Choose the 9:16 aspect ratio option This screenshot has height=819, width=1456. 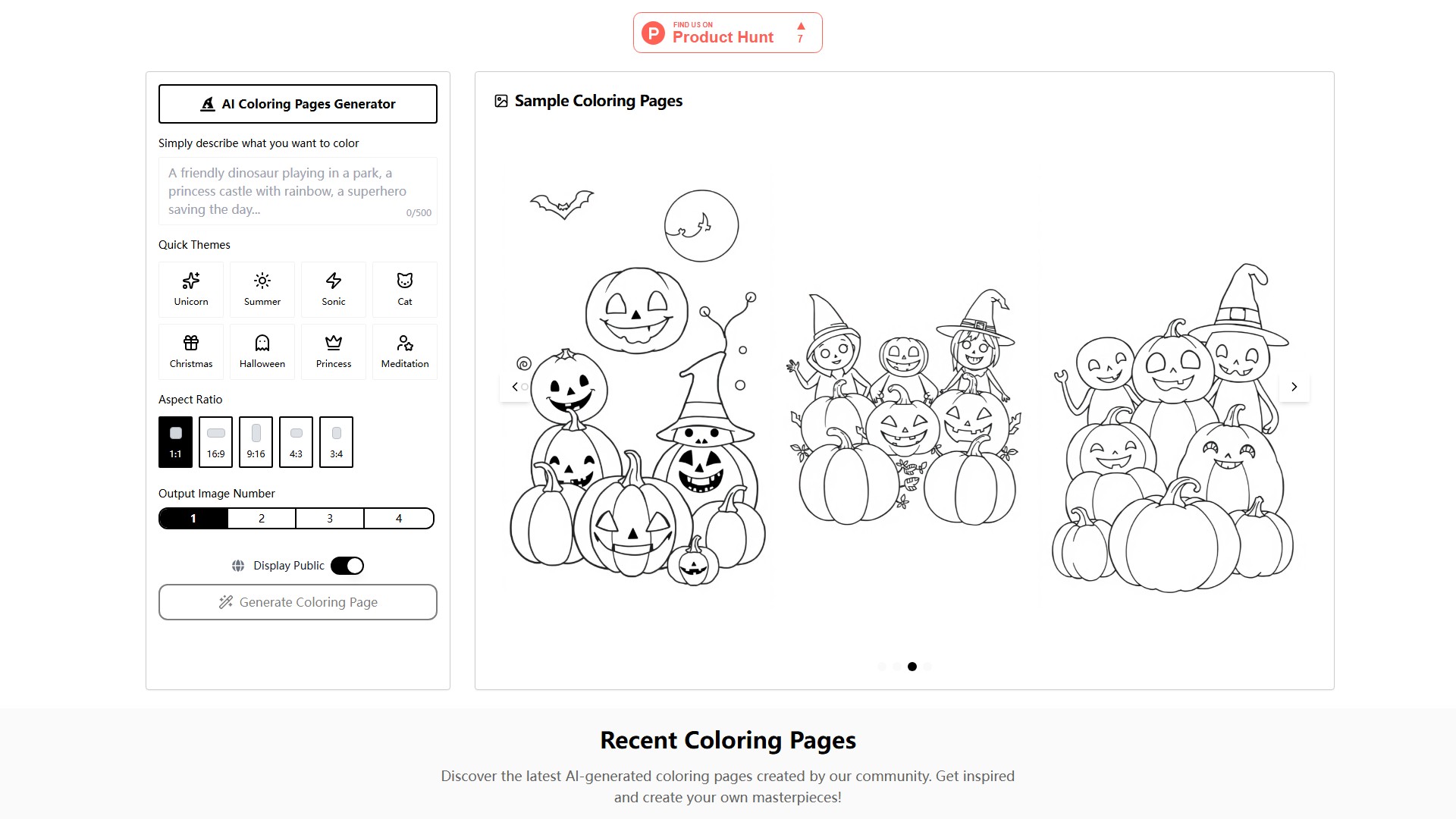point(256,441)
